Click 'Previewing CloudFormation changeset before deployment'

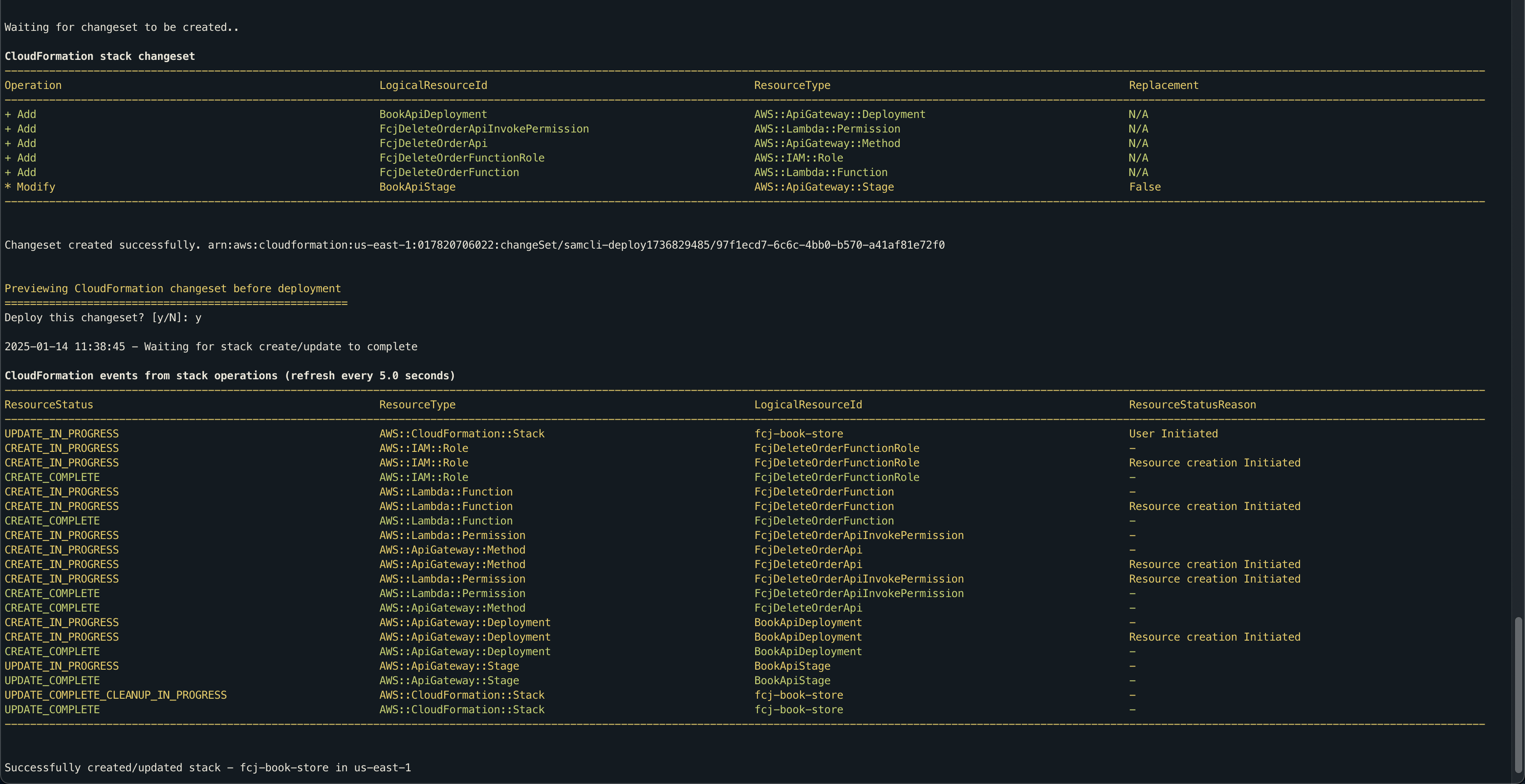click(173, 289)
